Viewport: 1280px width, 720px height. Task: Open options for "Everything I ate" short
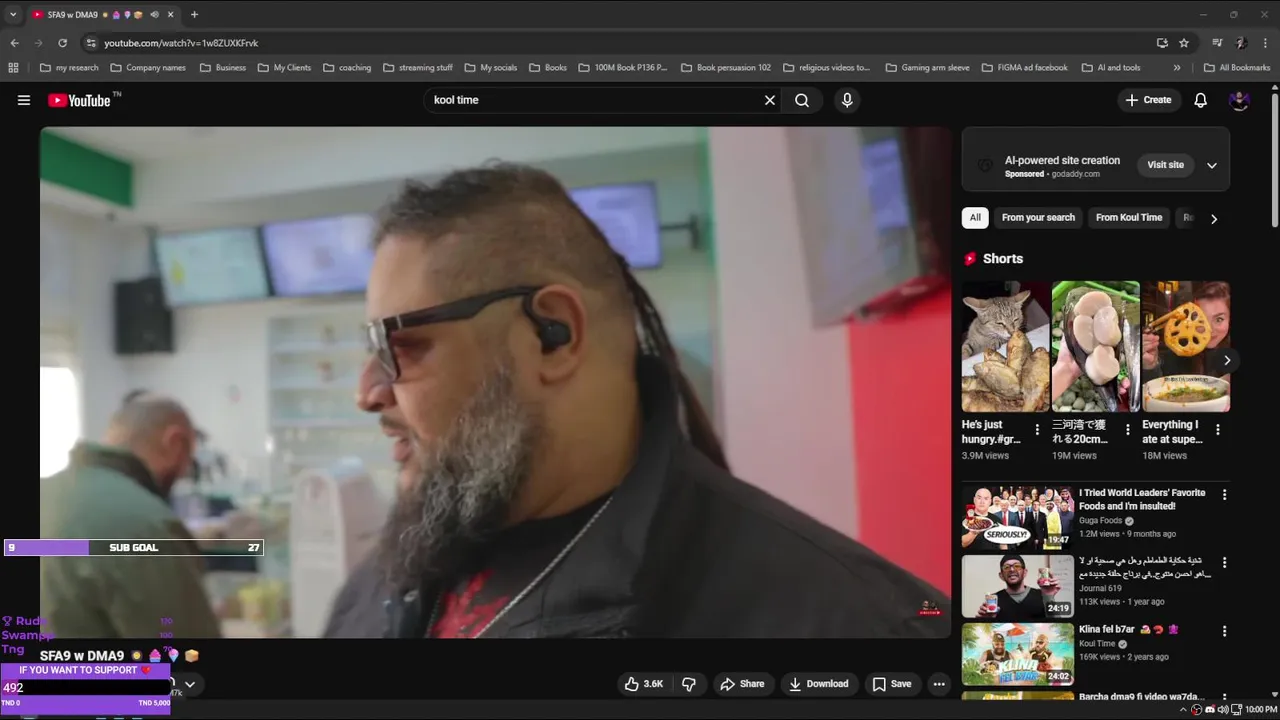click(x=1217, y=430)
